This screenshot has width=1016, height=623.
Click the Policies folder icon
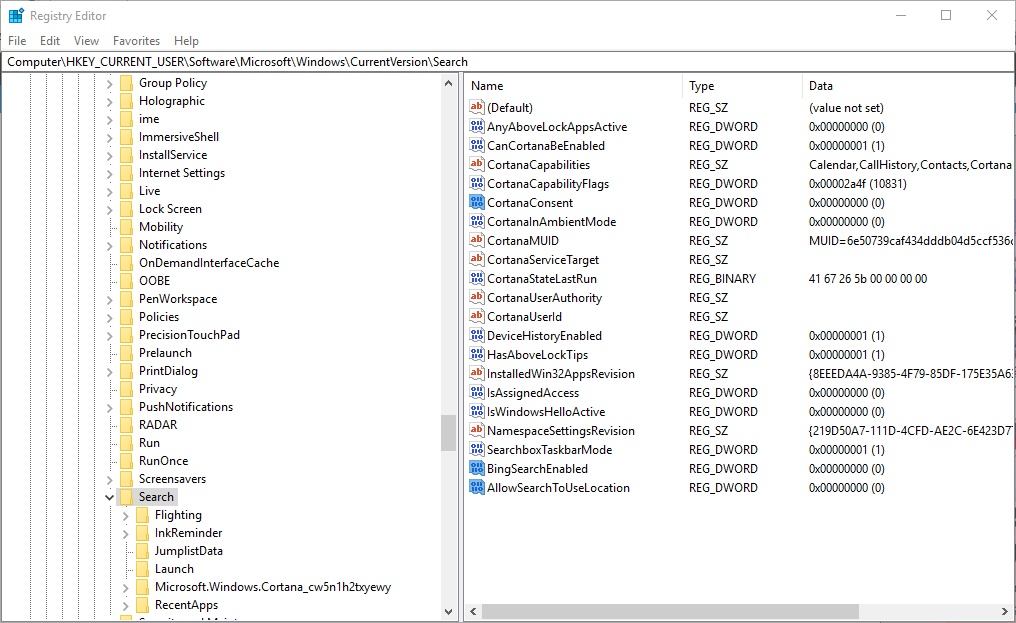(x=126, y=317)
